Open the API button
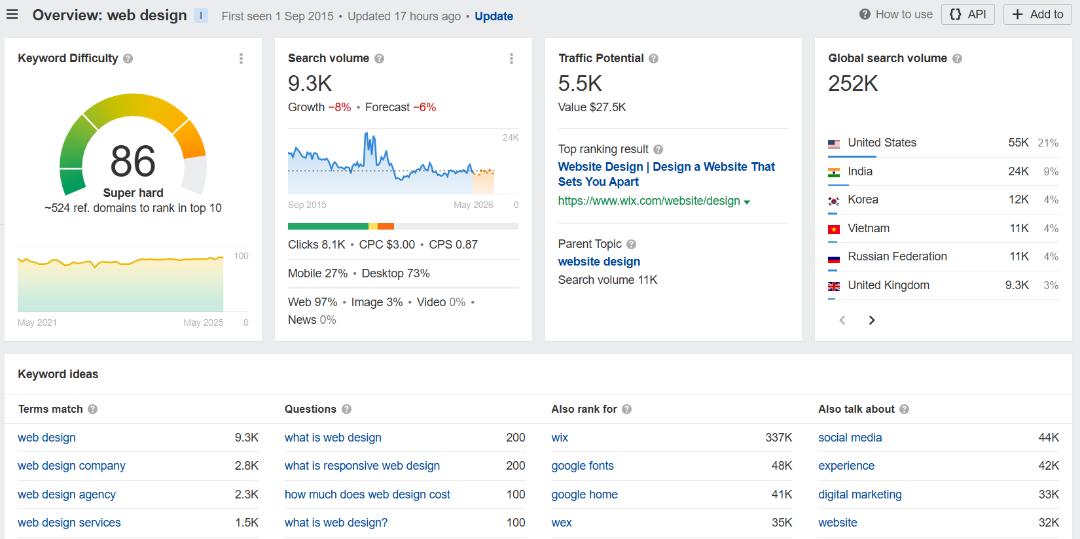Screen dimensions: 1080x539 967,14
